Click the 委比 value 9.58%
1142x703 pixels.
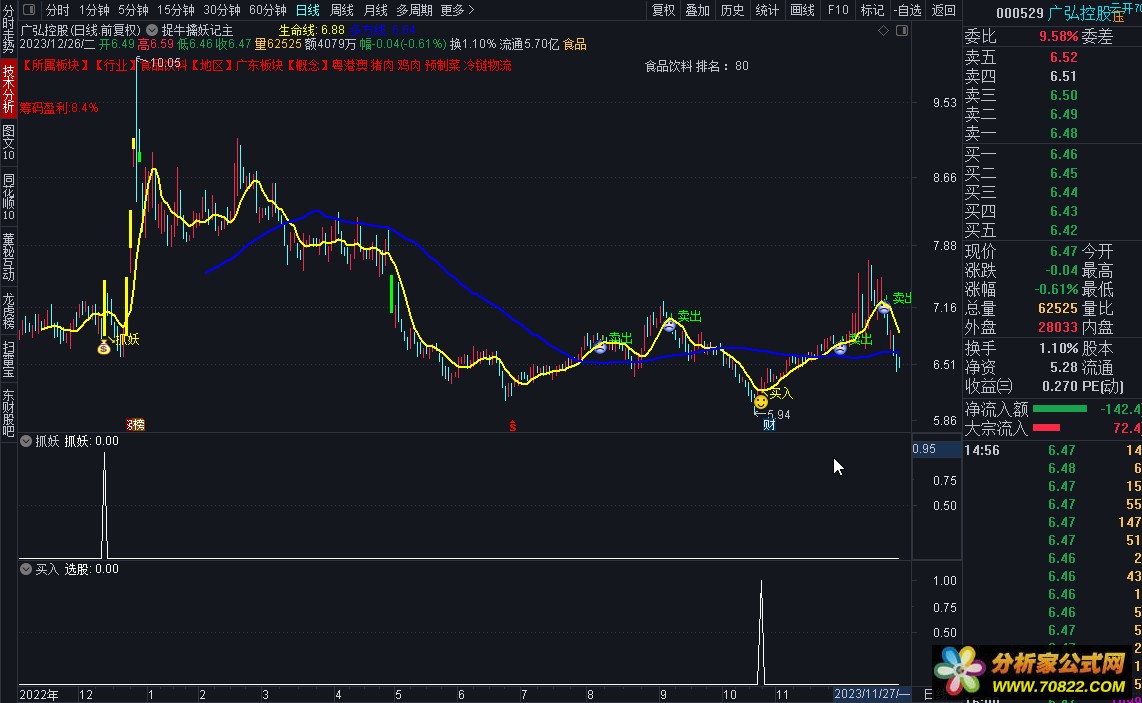coord(1058,36)
